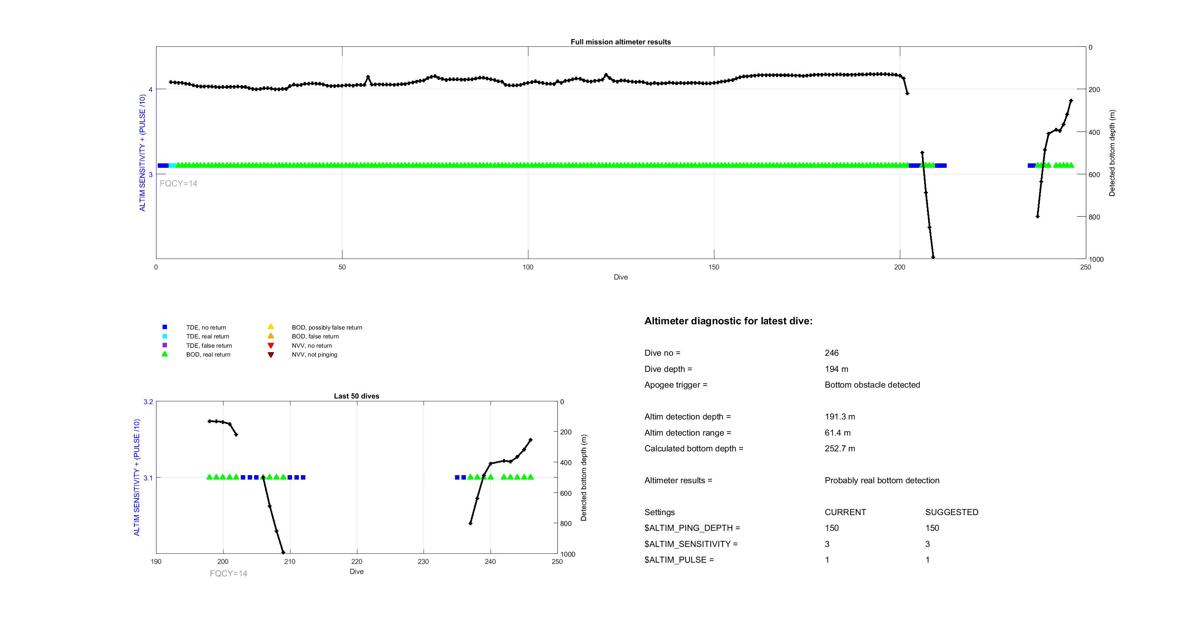1200x622 pixels.
Task: Click the yellow triangle 'BOD, possibly false return' marker
Action: [270, 327]
